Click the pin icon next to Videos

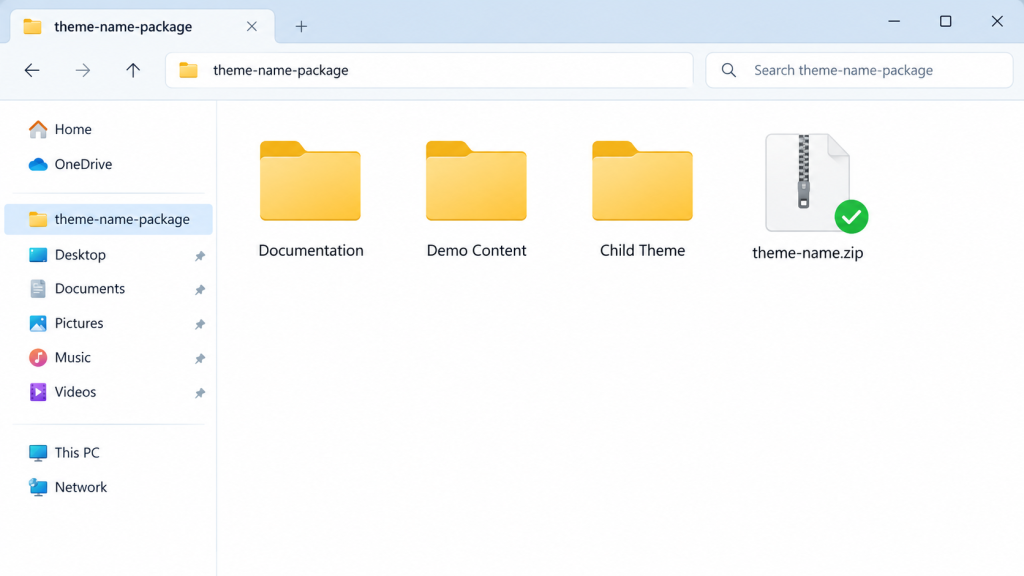pyautogui.click(x=200, y=393)
